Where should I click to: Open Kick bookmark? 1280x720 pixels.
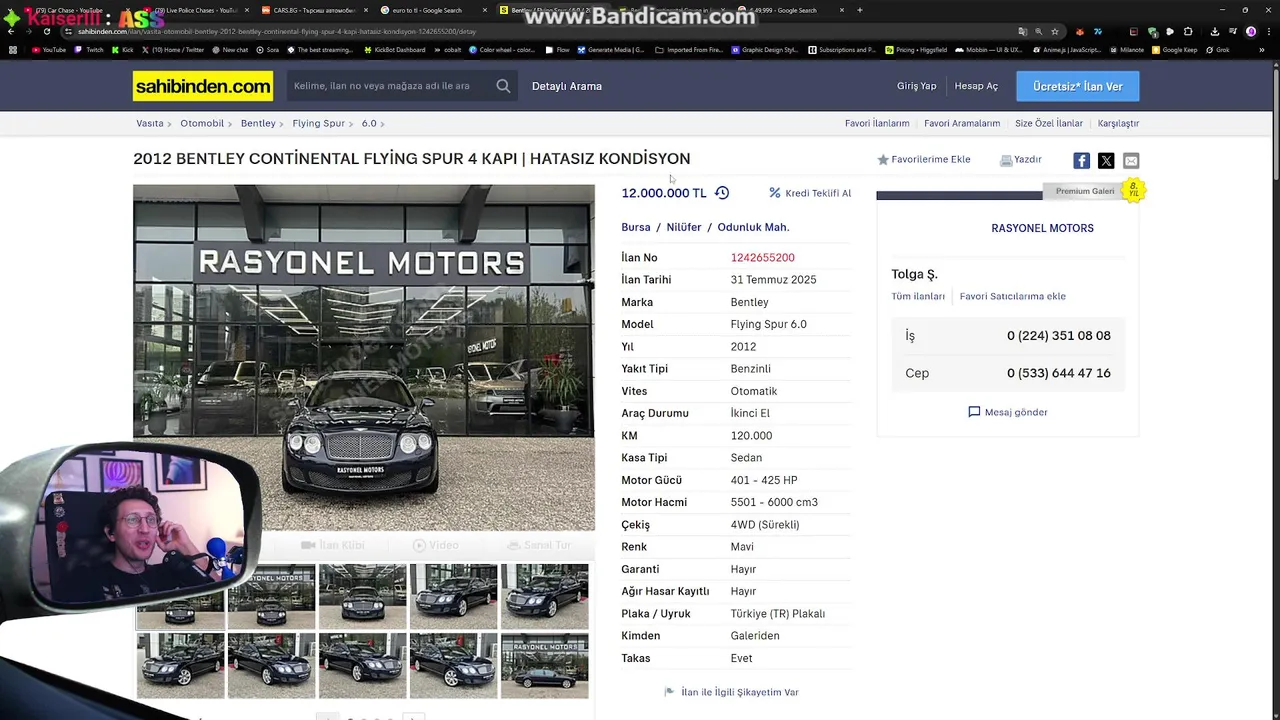123,50
